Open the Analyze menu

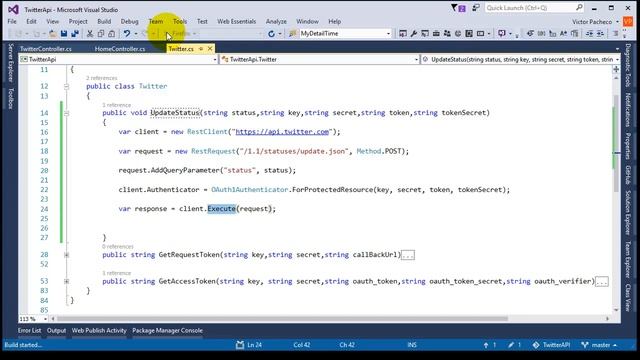tap(276, 22)
